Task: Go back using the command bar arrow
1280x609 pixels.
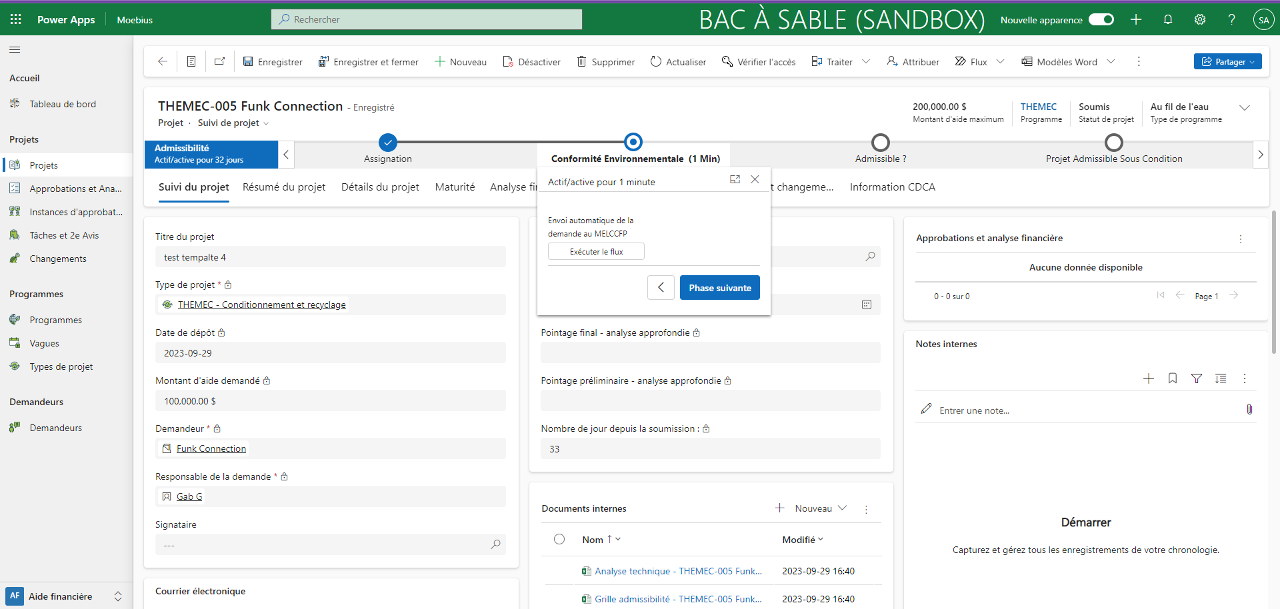Action: click(162, 62)
